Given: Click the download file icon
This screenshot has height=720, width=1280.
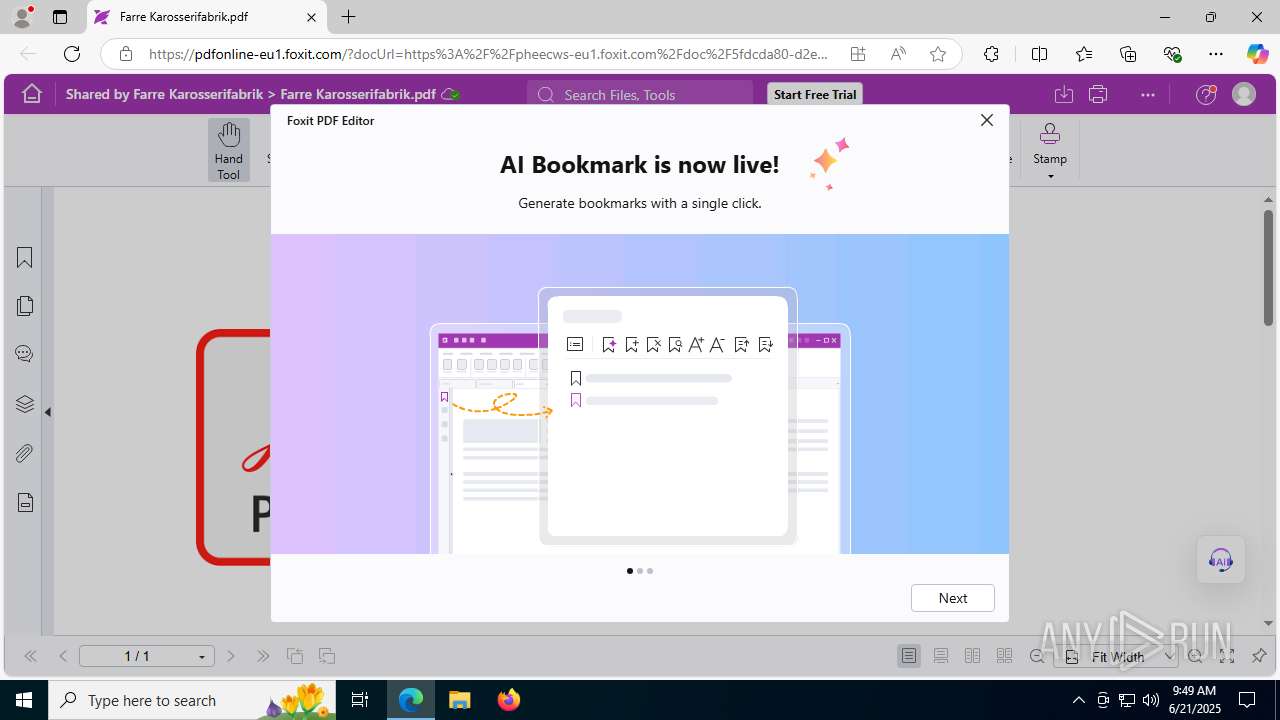Looking at the screenshot, I should (x=1064, y=94).
